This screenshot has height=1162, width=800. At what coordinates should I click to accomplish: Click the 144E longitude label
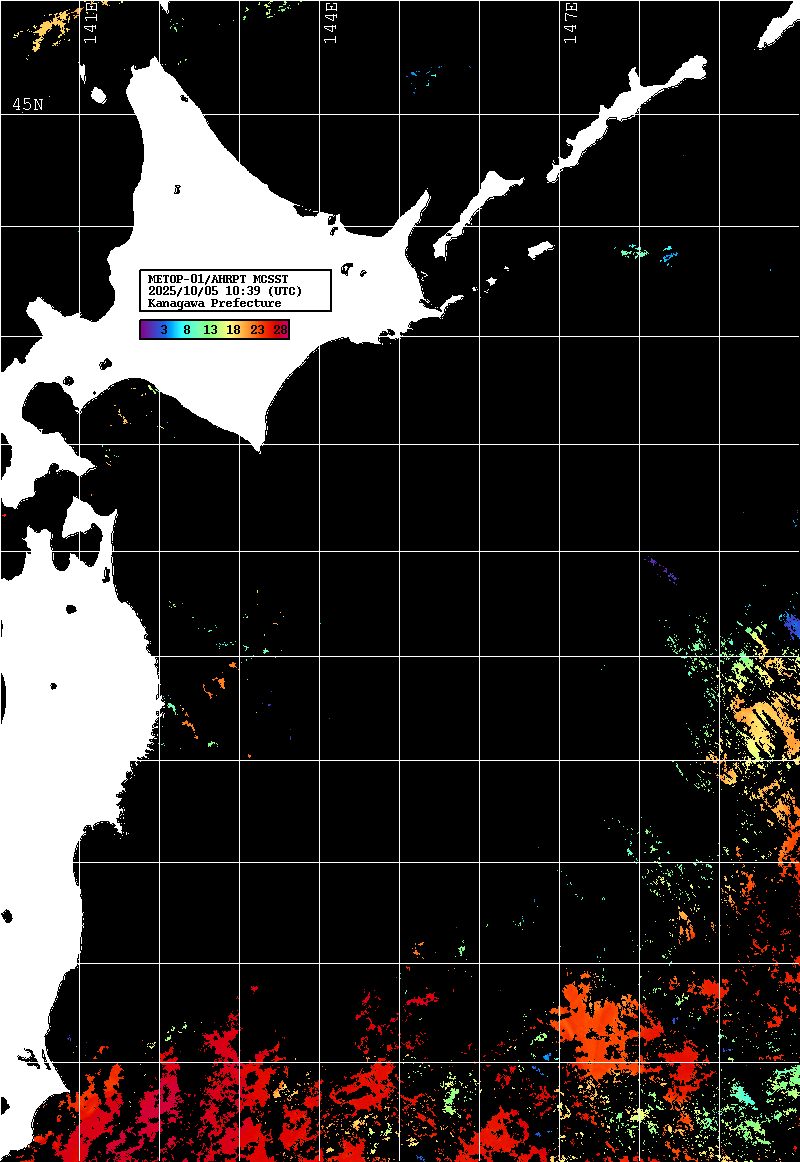click(x=330, y=22)
